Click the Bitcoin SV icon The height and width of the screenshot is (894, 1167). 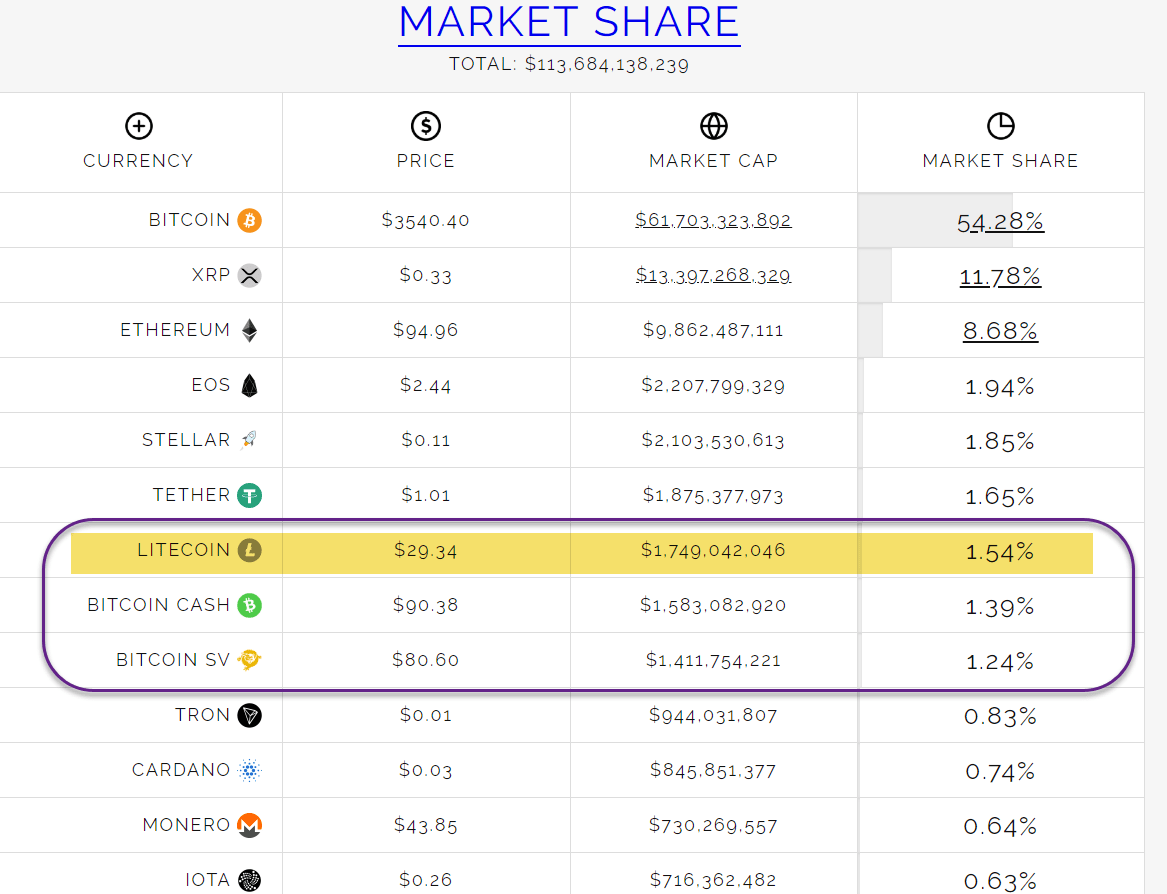(249, 660)
